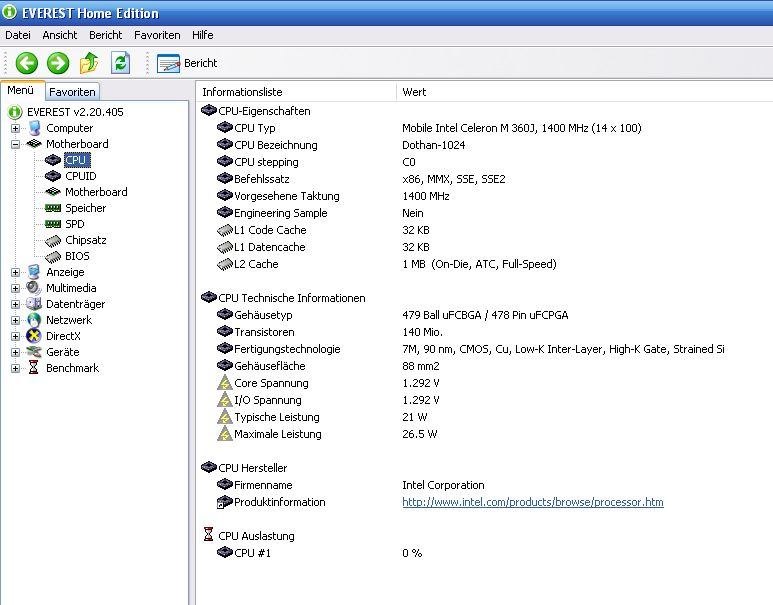Viewport: 773px width, 605px height.
Task: Click the Befehlssatz row label
Action: 262,179
